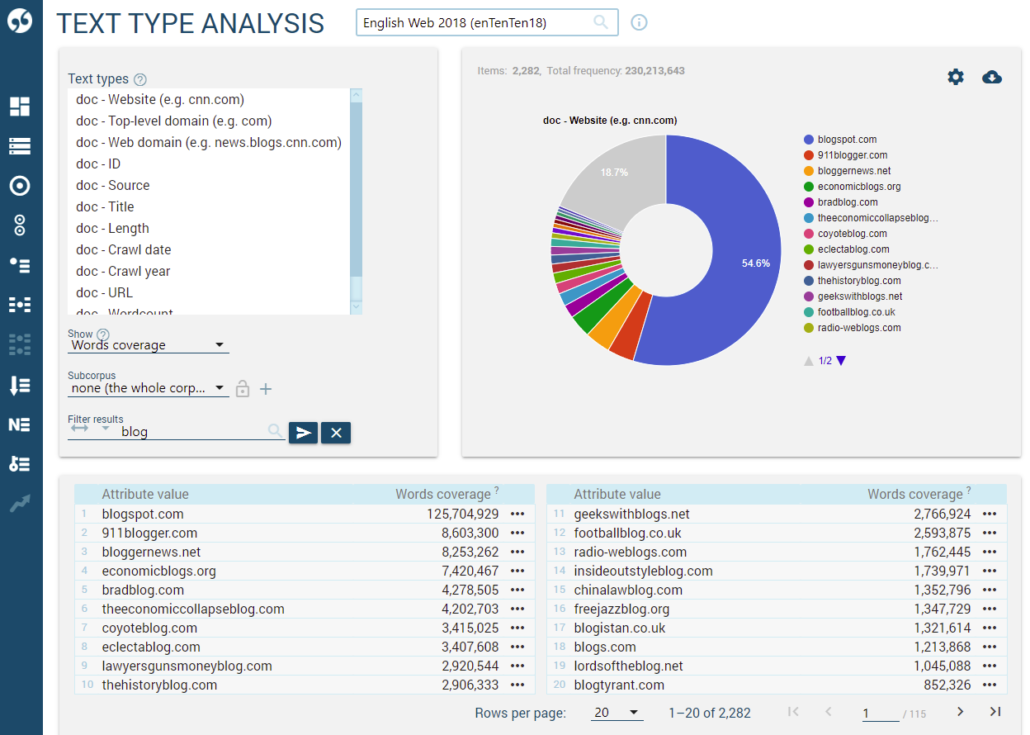
Task: Open the Dashboard icon in the sidebar
Action: (20, 106)
